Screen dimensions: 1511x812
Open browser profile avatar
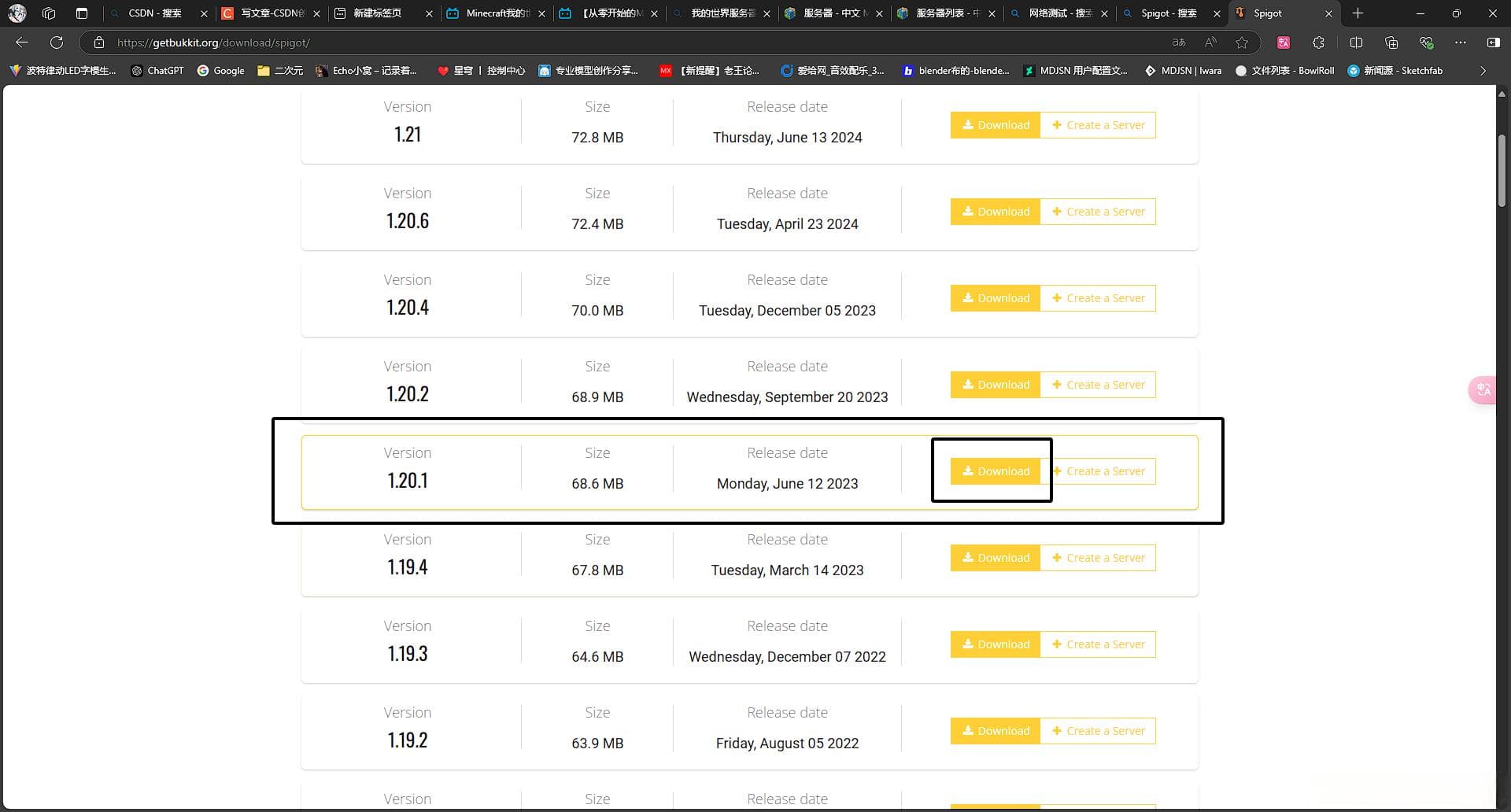(17, 13)
